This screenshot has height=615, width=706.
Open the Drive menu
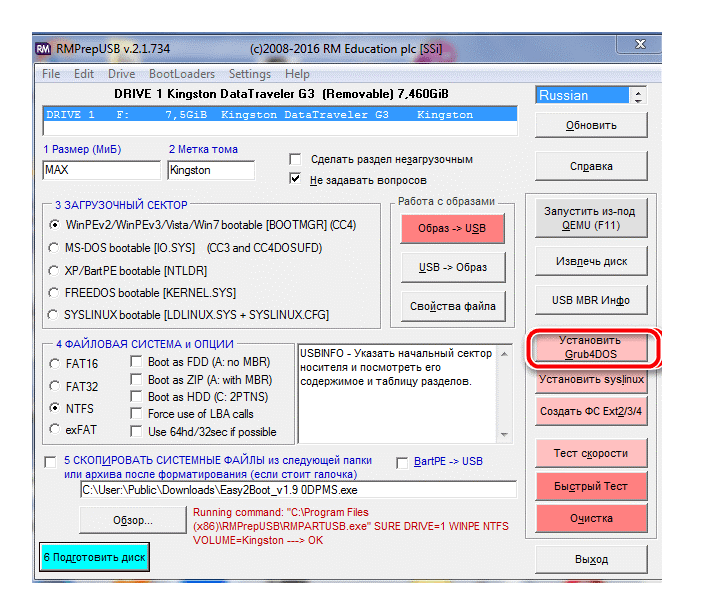click(122, 74)
